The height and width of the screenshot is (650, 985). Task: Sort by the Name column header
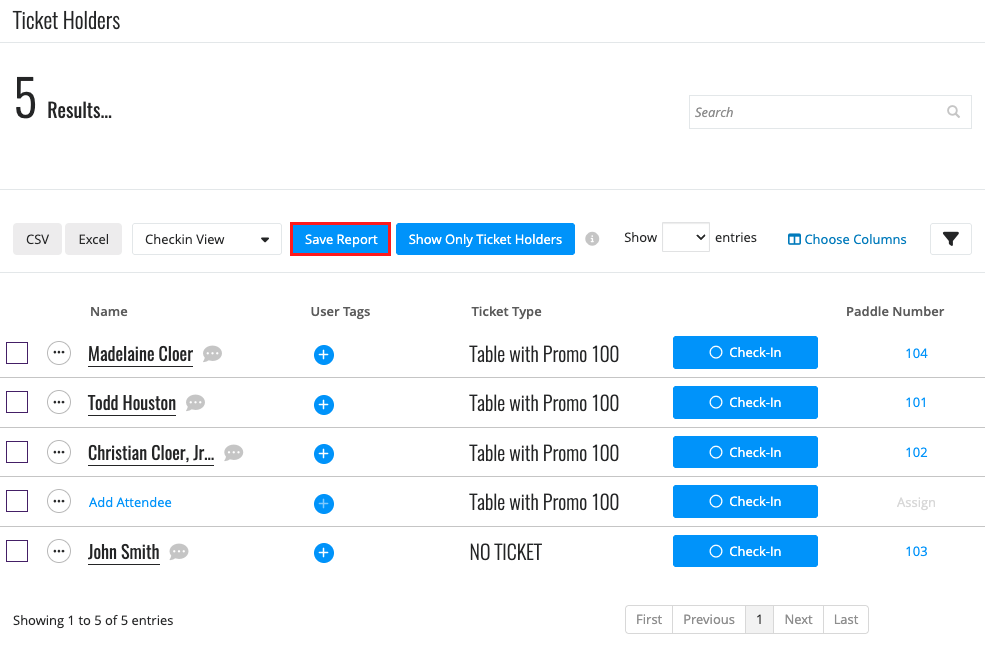point(109,311)
